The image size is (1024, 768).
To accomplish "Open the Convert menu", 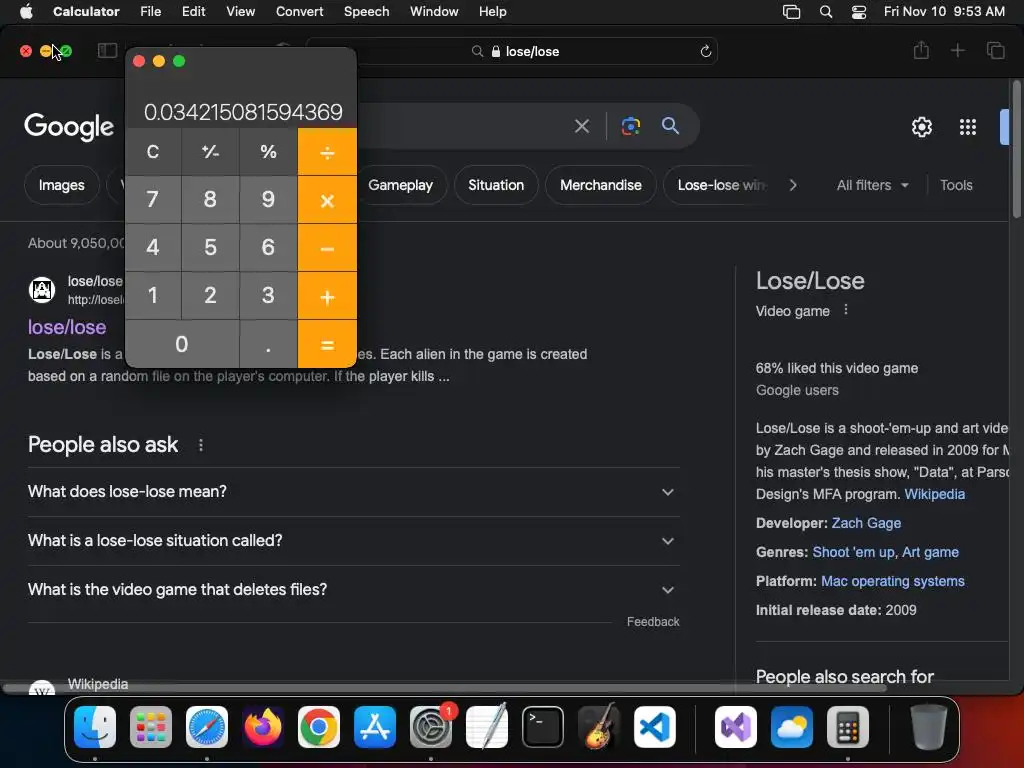I will (x=299, y=12).
